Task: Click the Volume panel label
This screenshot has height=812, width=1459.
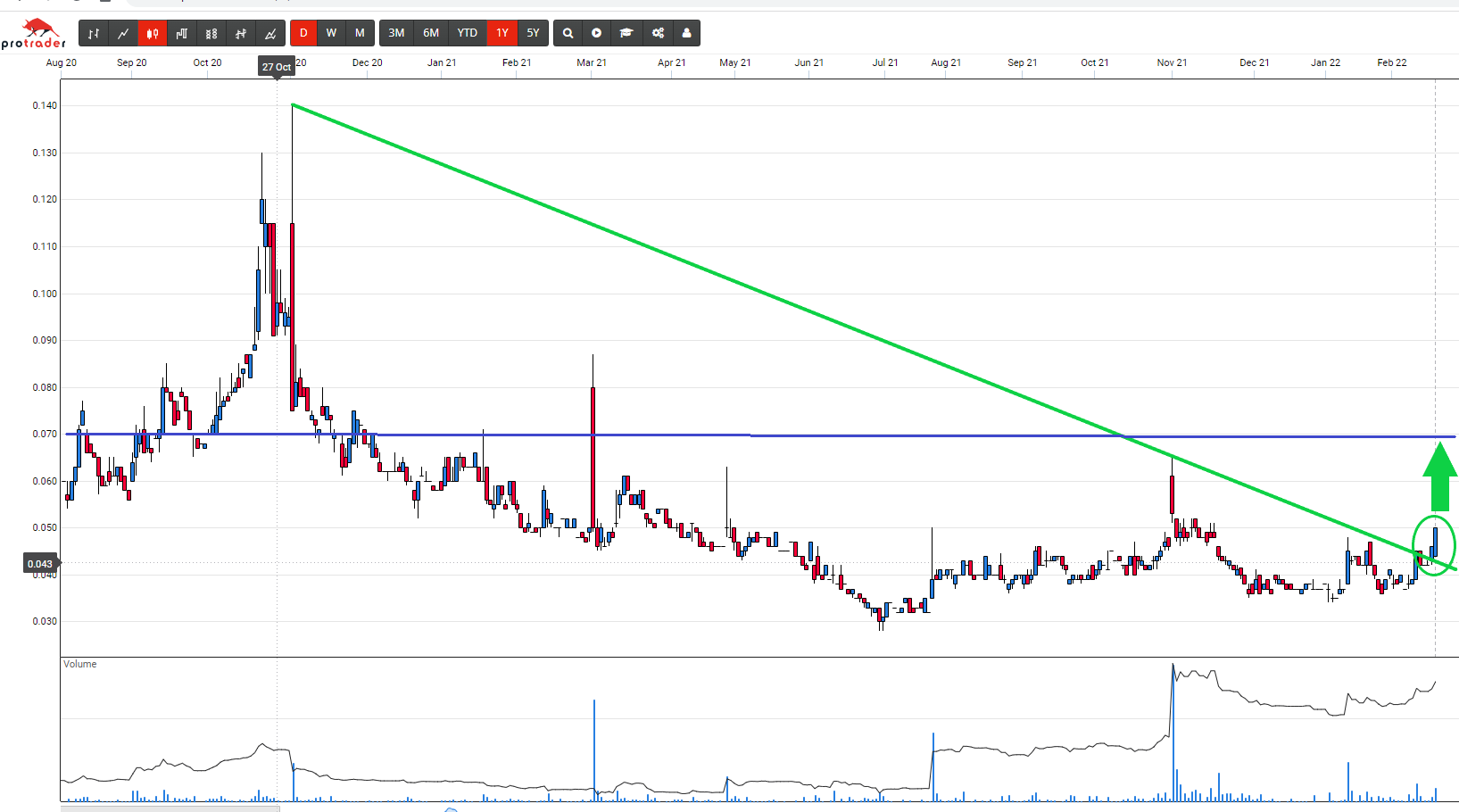Action: click(80, 664)
